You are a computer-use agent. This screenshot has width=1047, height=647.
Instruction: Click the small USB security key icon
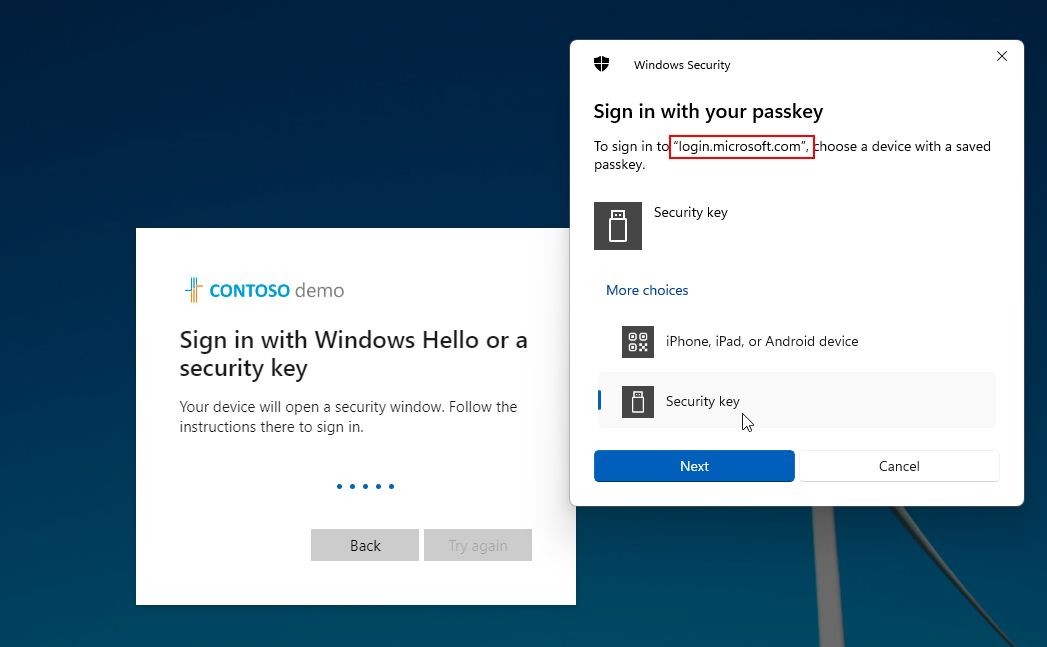pyautogui.click(x=638, y=402)
